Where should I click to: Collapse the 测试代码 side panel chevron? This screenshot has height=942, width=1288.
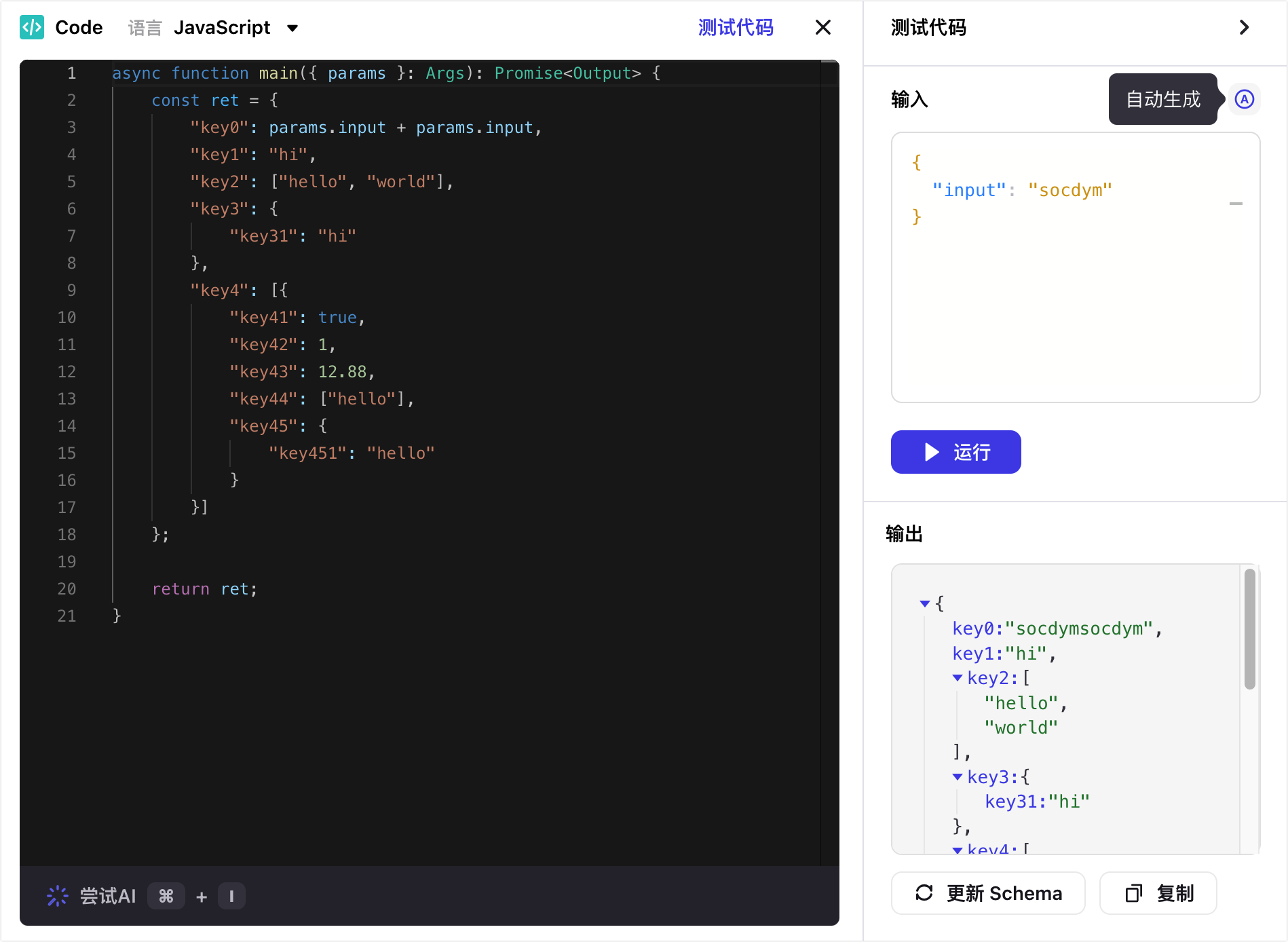1244,28
